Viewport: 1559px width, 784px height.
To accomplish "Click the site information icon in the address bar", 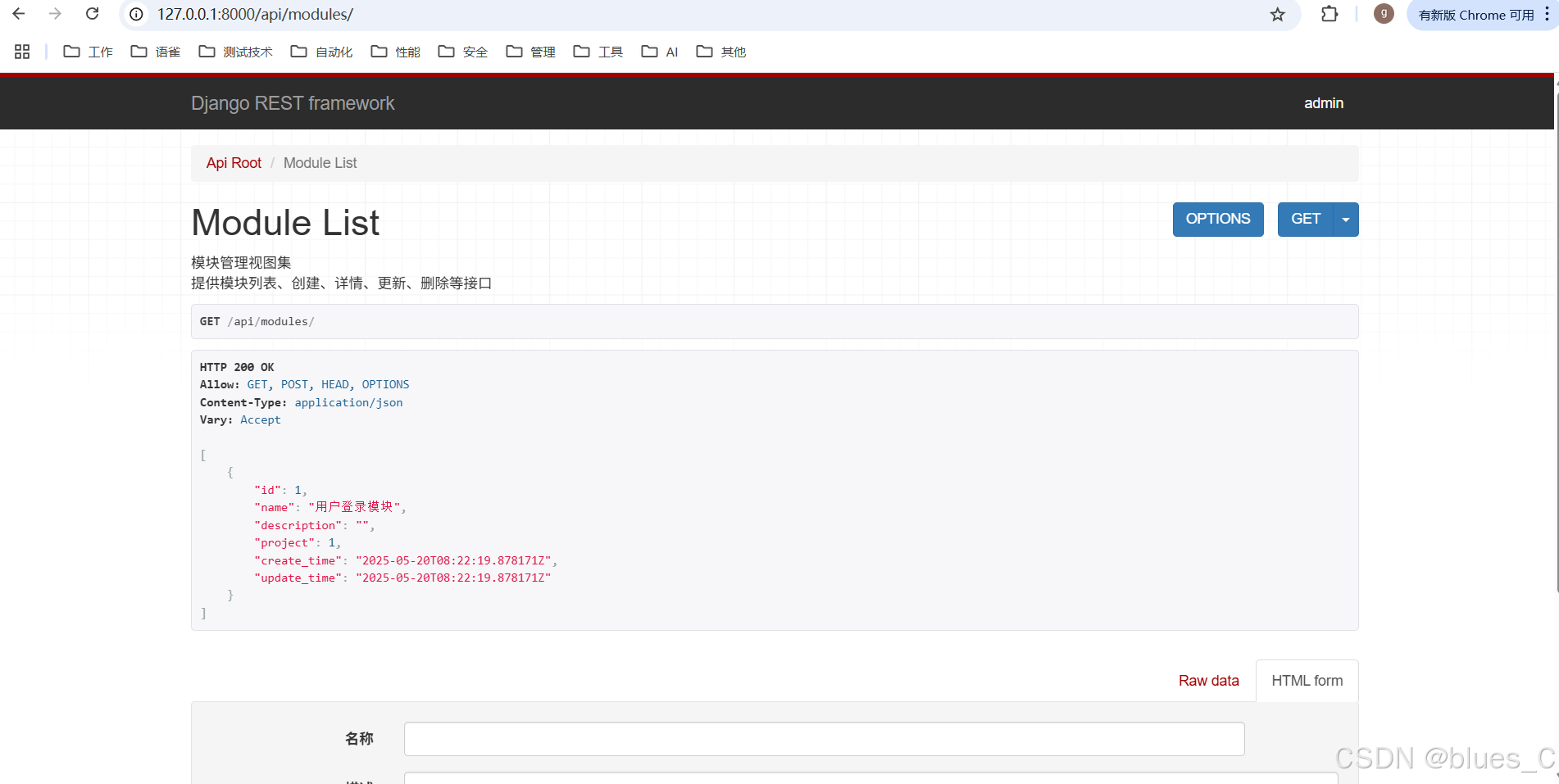I will pos(137,15).
